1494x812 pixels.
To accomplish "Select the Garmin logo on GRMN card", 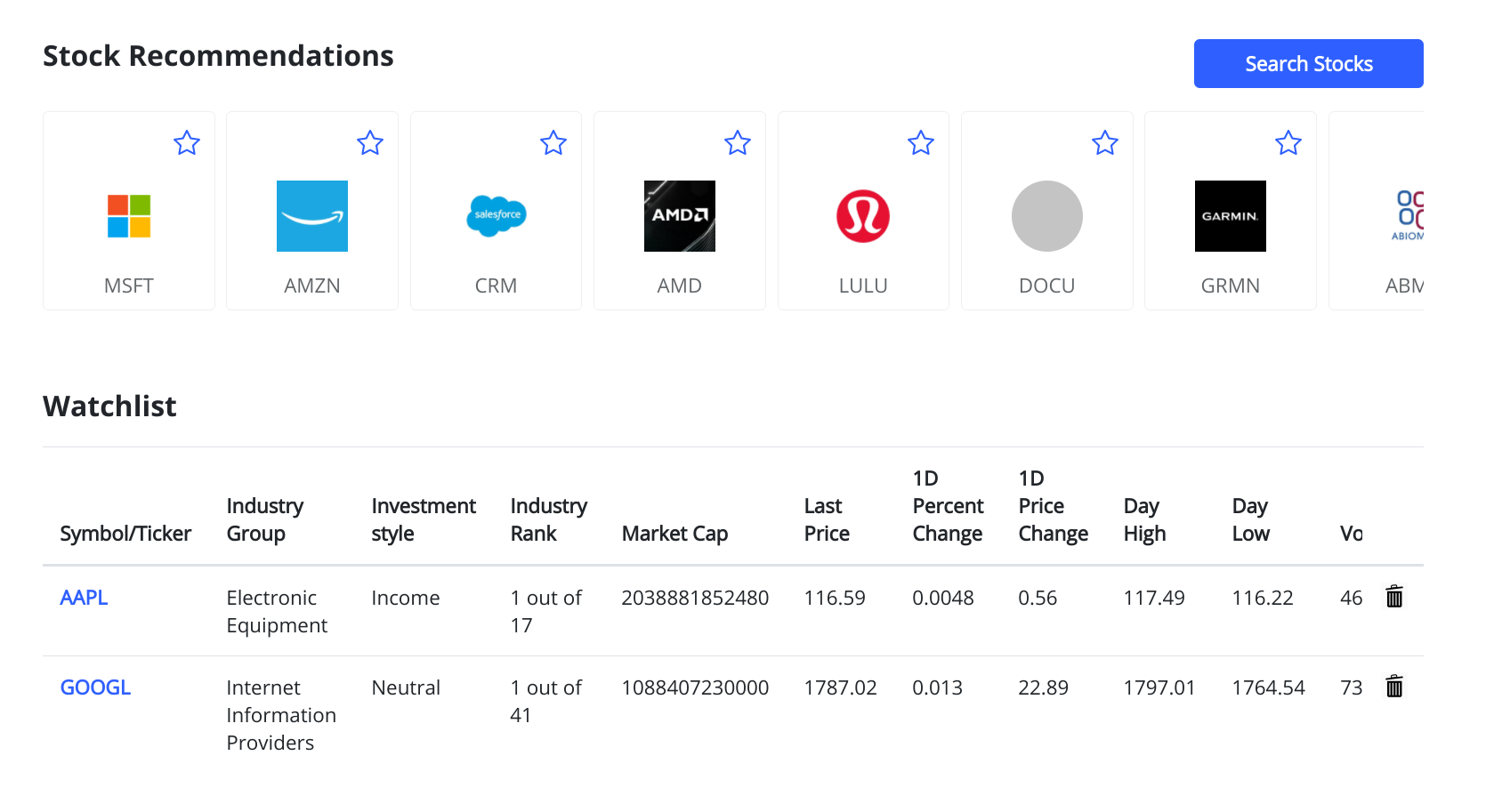I will click(x=1231, y=216).
